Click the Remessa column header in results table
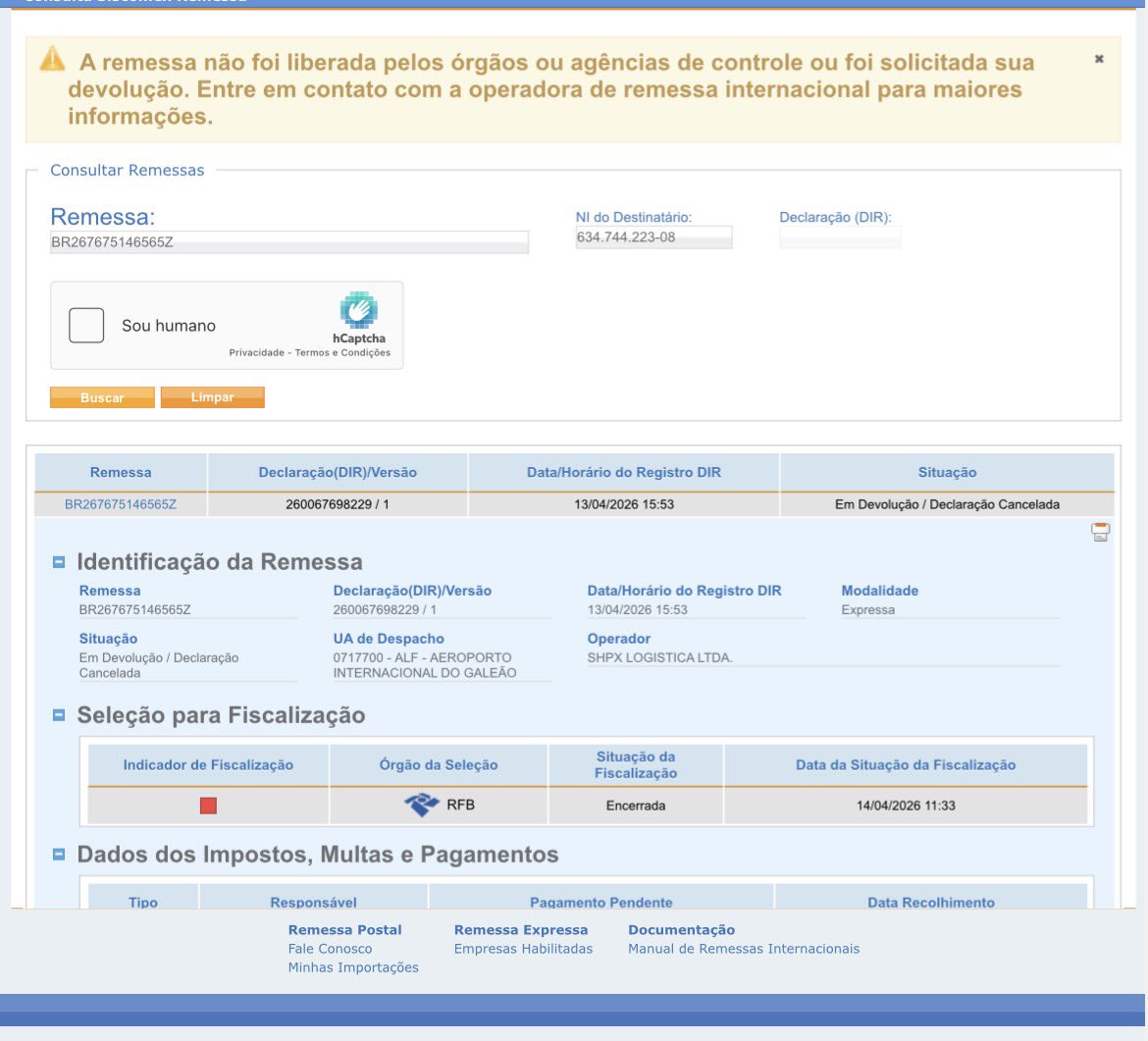 [121, 472]
